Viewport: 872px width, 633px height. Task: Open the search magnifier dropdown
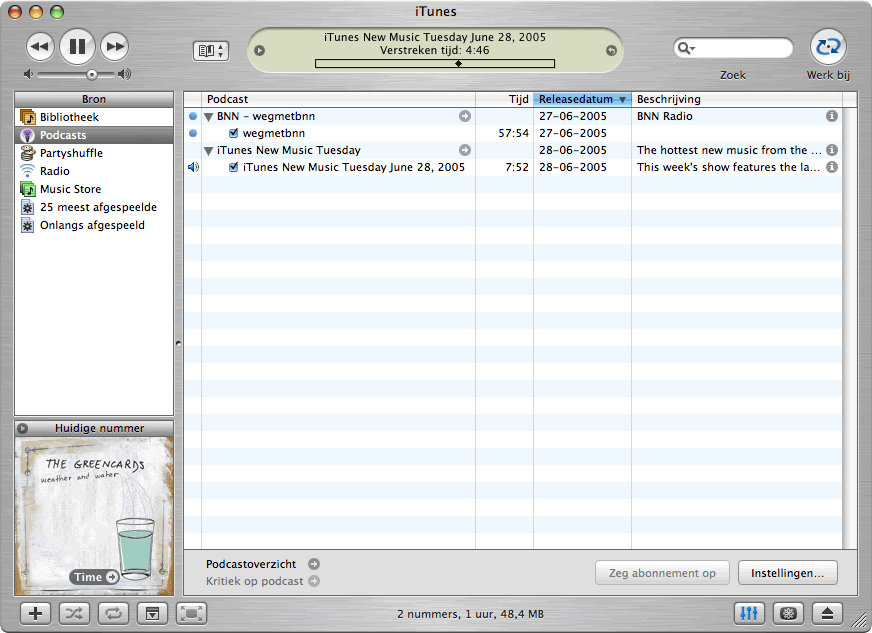686,49
